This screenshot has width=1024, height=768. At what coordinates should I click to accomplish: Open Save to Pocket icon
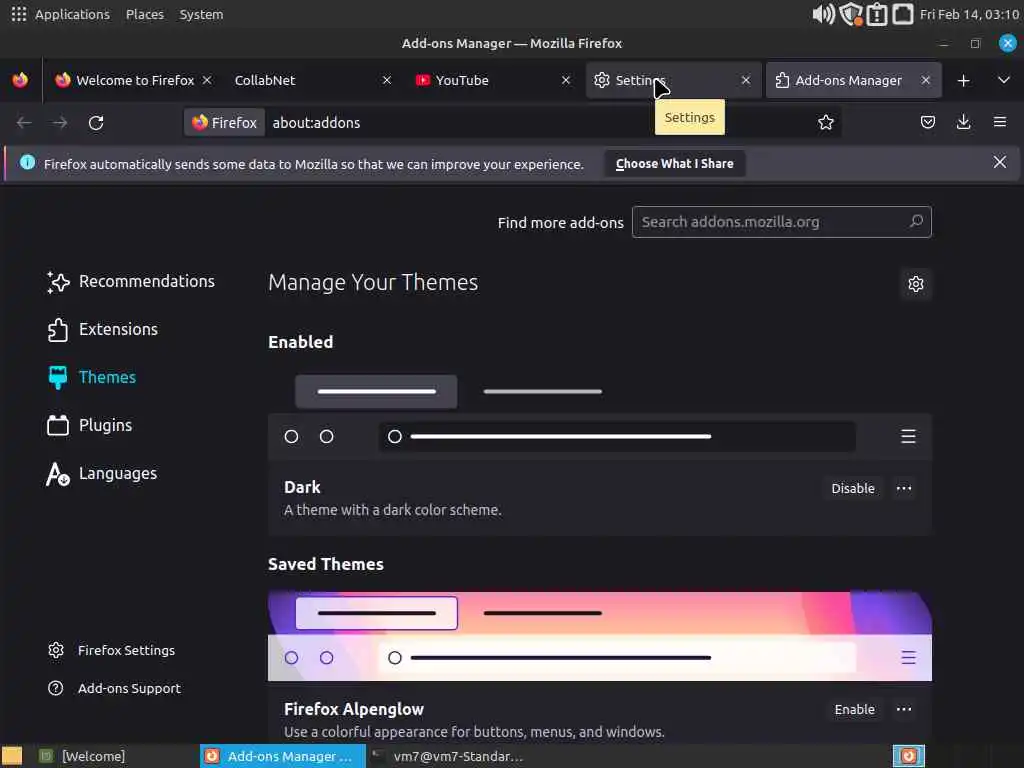(927, 122)
